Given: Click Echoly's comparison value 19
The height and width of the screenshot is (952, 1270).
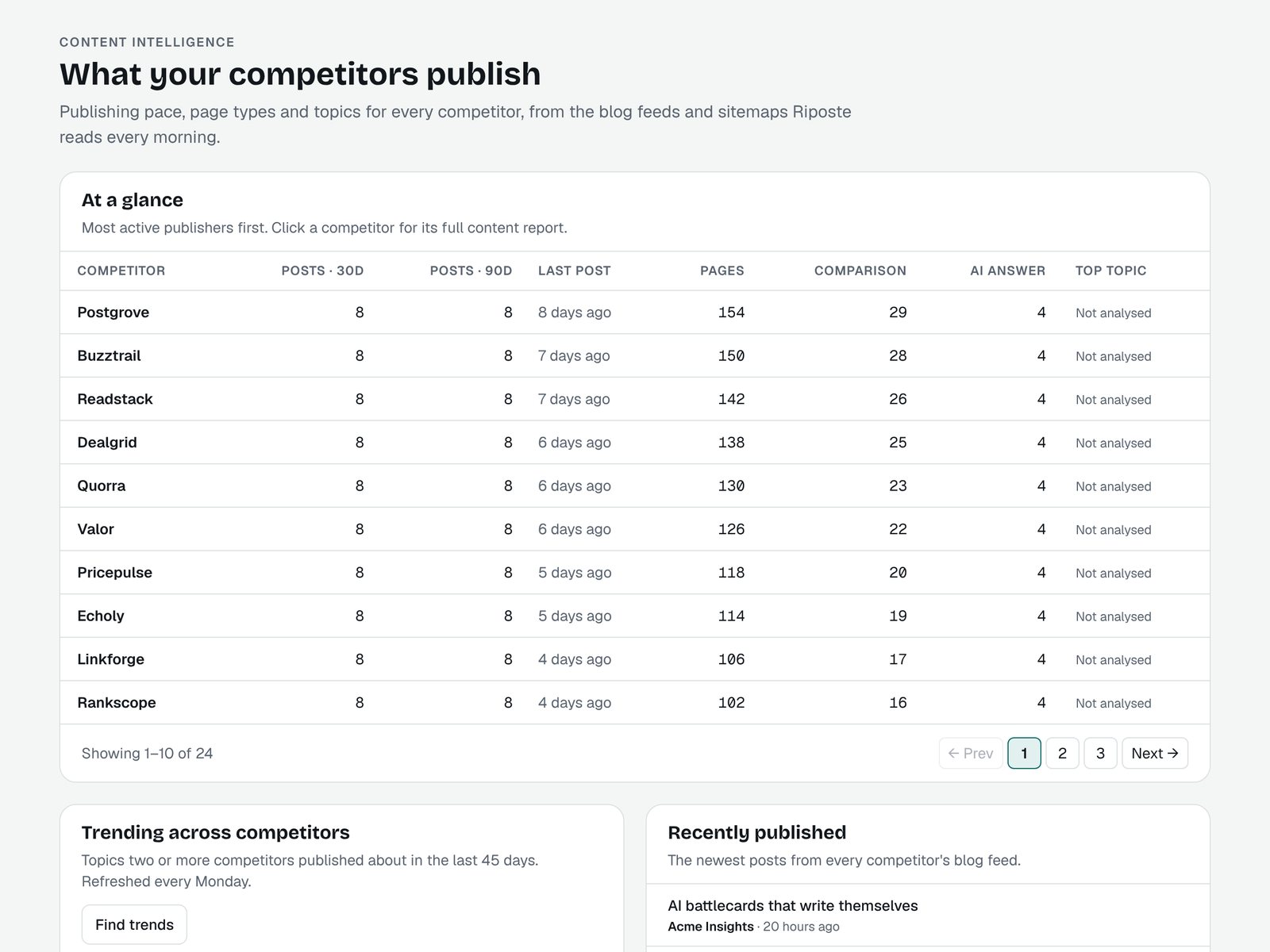Looking at the screenshot, I should (x=898, y=616).
